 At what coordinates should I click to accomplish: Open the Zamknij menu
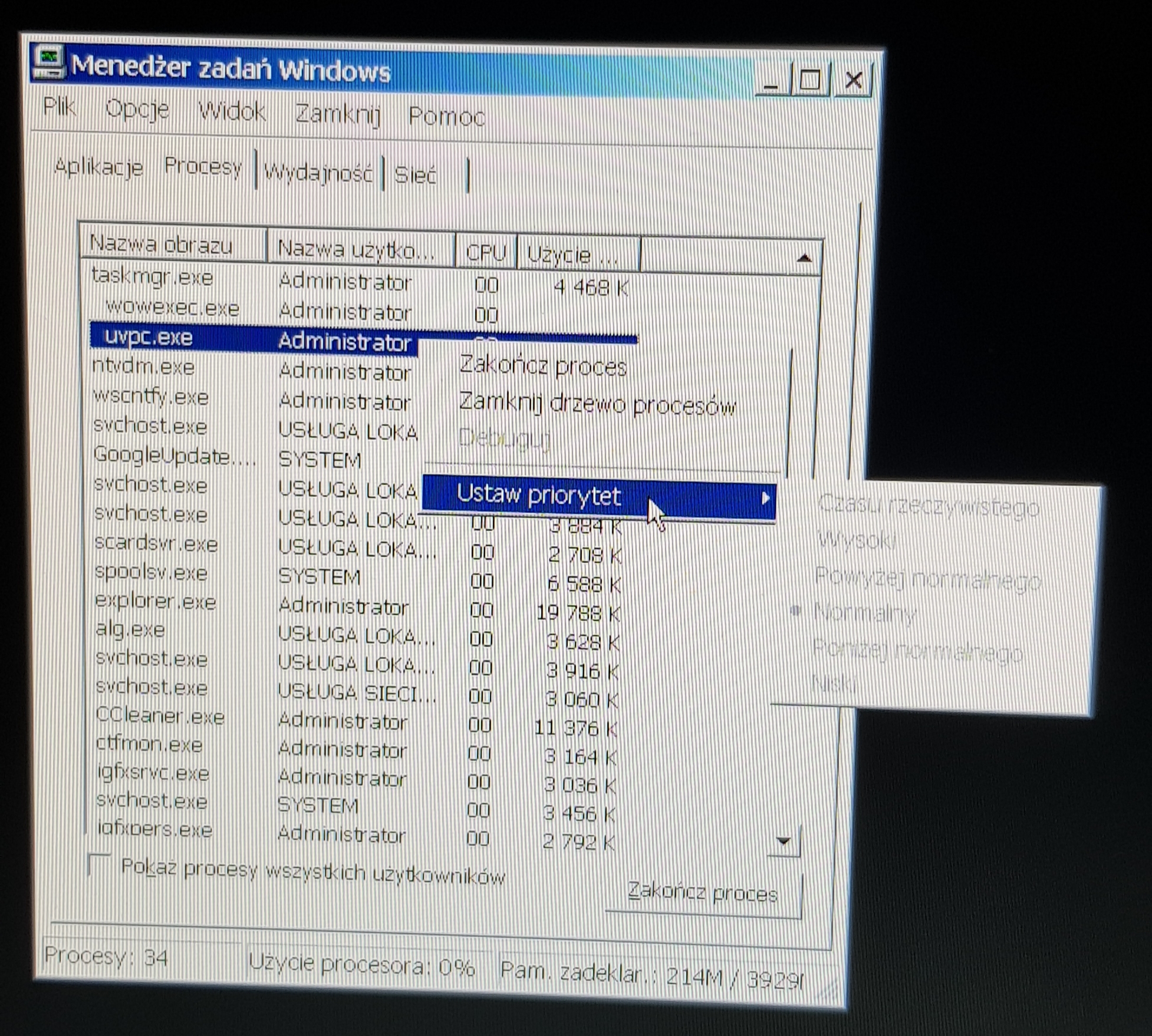(x=338, y=114)
